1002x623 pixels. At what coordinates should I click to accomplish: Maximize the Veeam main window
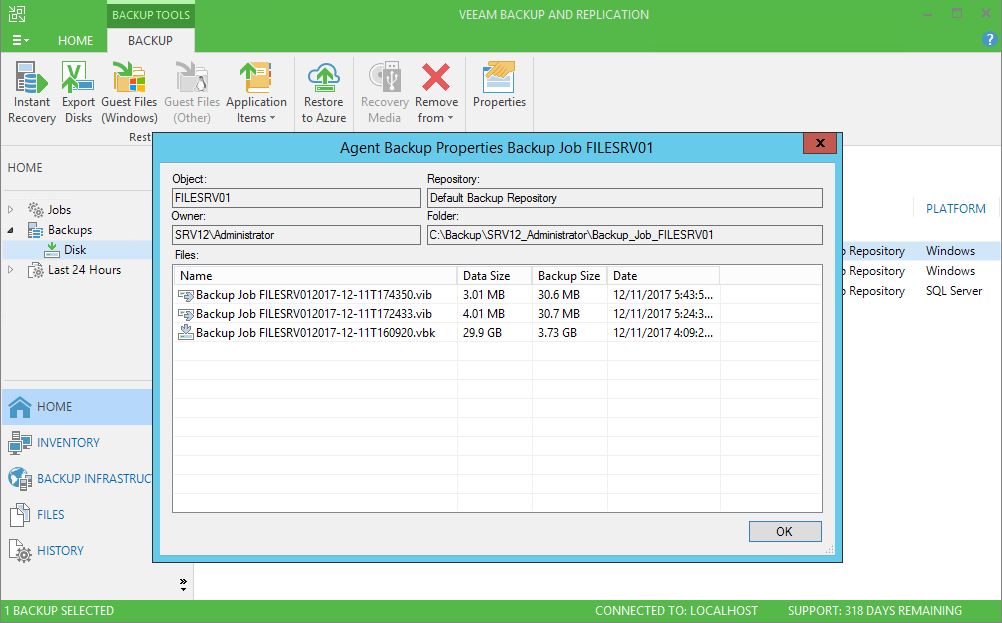pos(957,13)
